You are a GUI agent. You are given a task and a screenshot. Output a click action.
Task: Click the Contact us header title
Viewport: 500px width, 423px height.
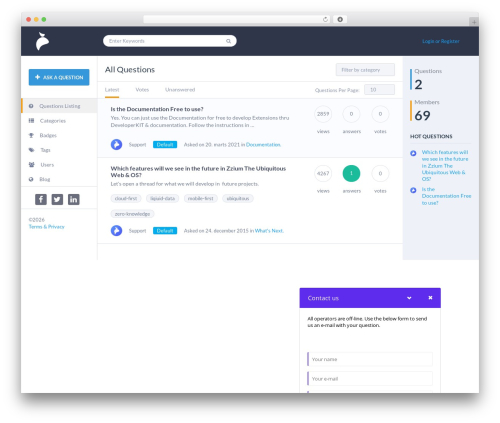[323, 298]
